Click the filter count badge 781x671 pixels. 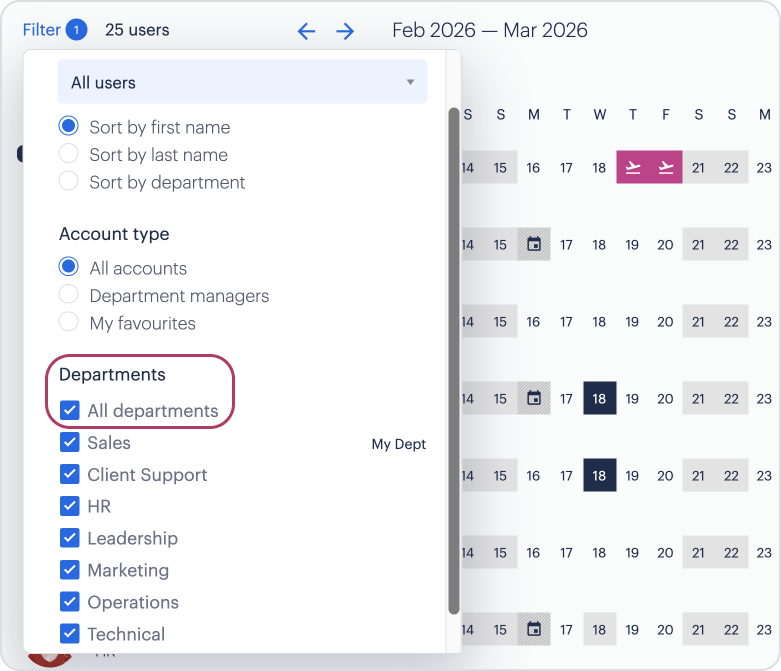76,30
